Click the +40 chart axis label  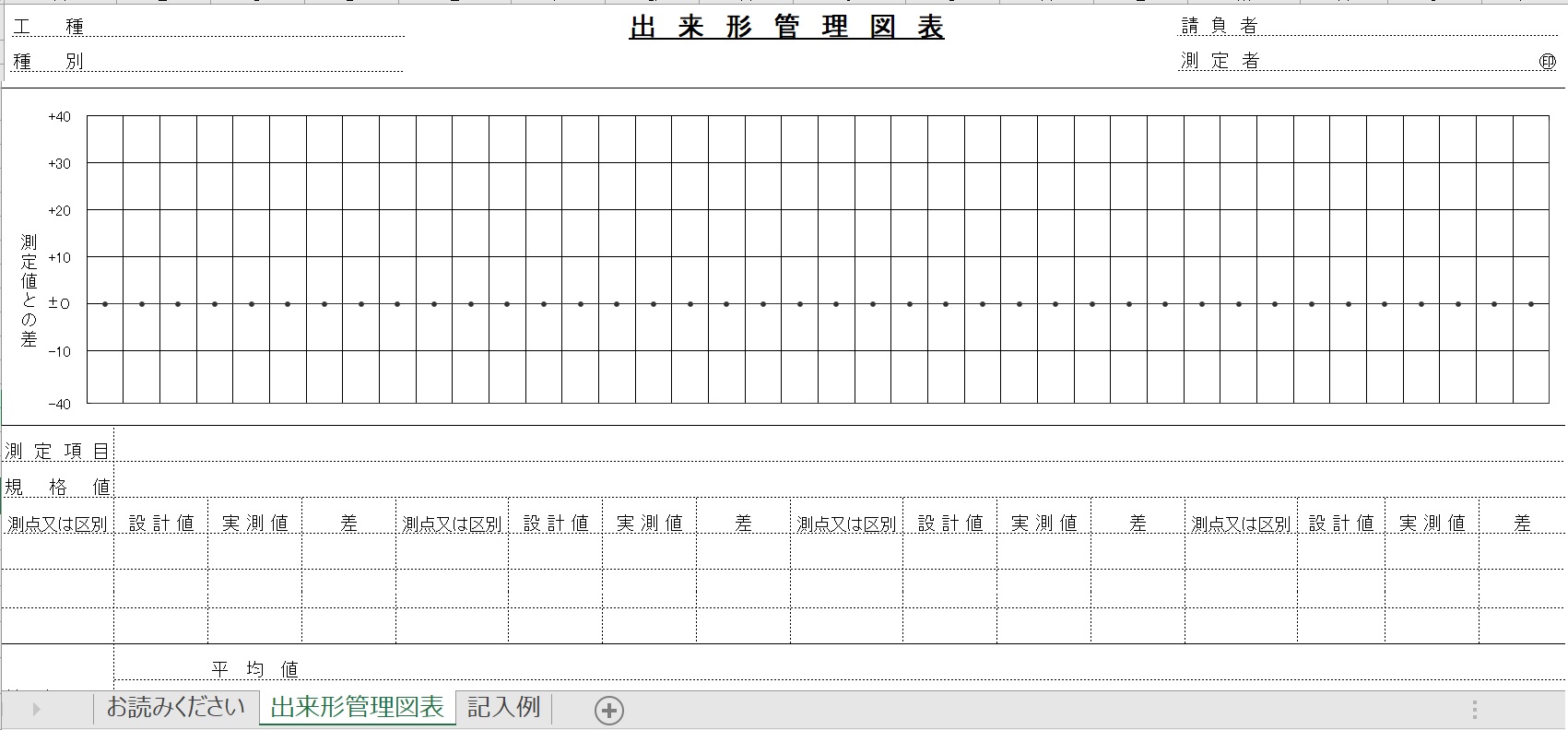[x=59, y=117]
